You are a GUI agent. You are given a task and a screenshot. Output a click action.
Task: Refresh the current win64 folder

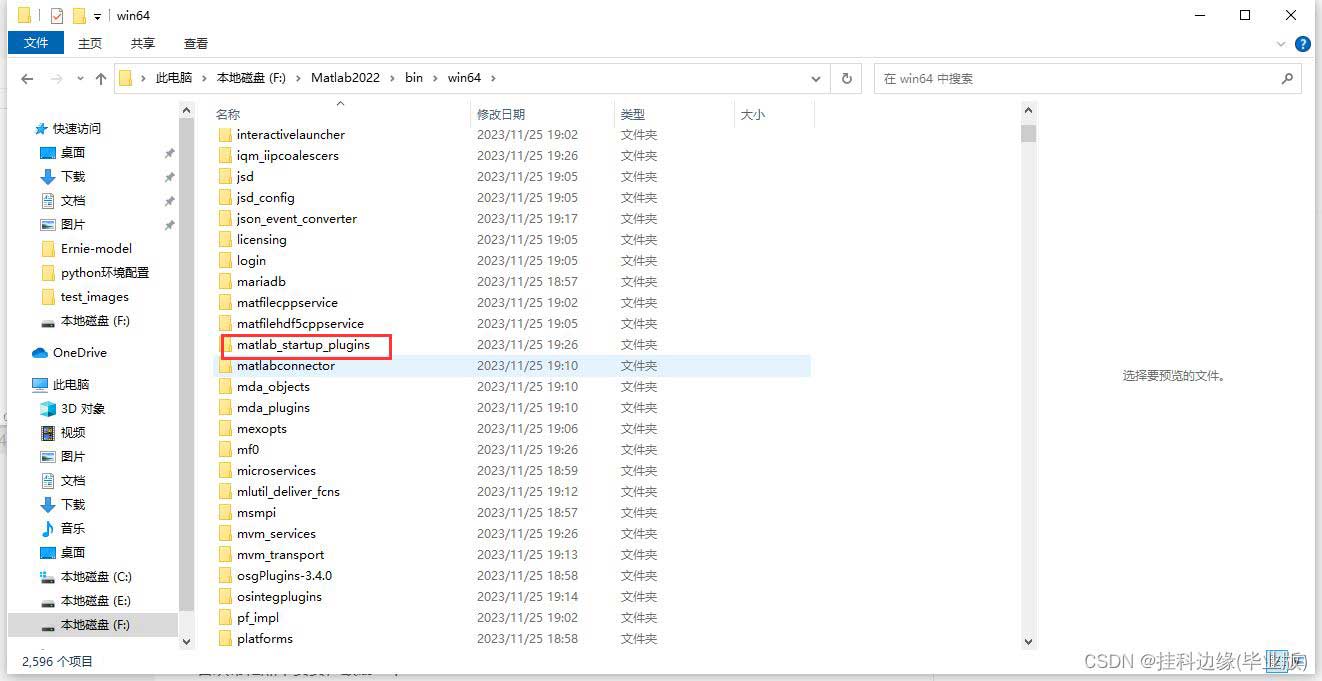[x=847, y=78]
